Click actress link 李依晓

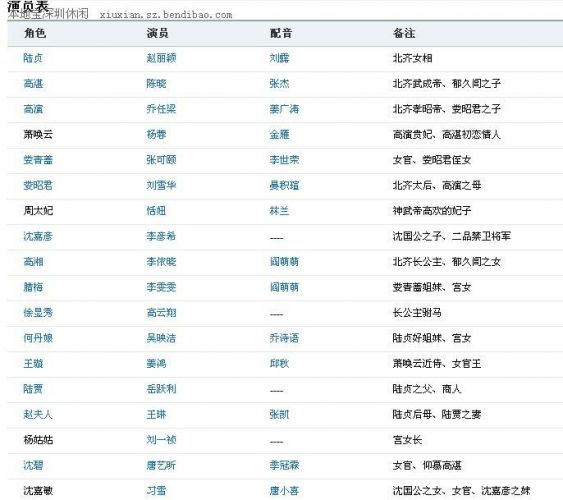pos(161,262)
